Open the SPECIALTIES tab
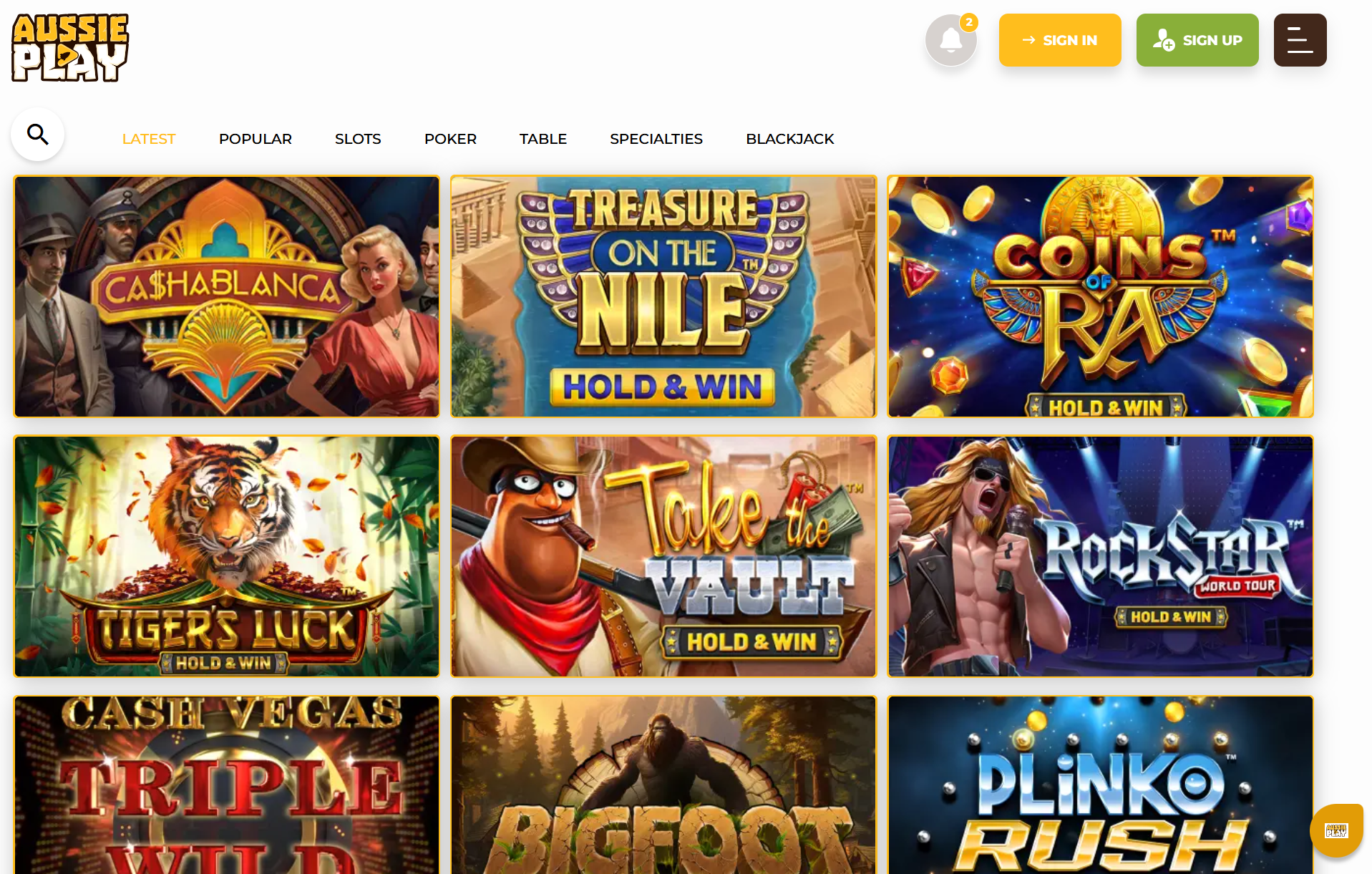This screenshot has height=874, width=1372. [656, 139]
